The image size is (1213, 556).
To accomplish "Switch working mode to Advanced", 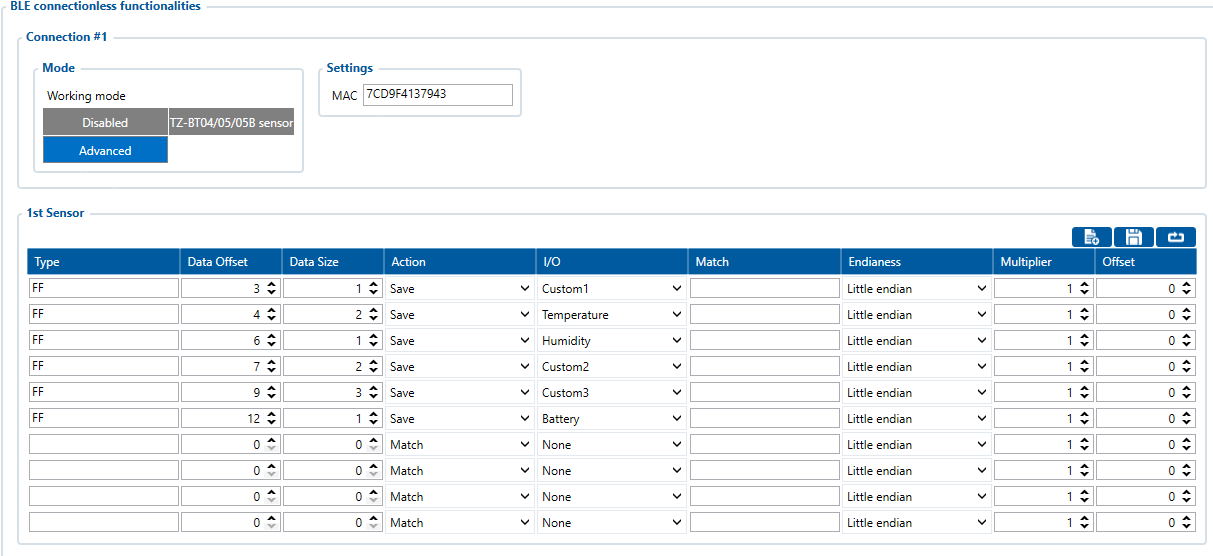I will [105, 150].
